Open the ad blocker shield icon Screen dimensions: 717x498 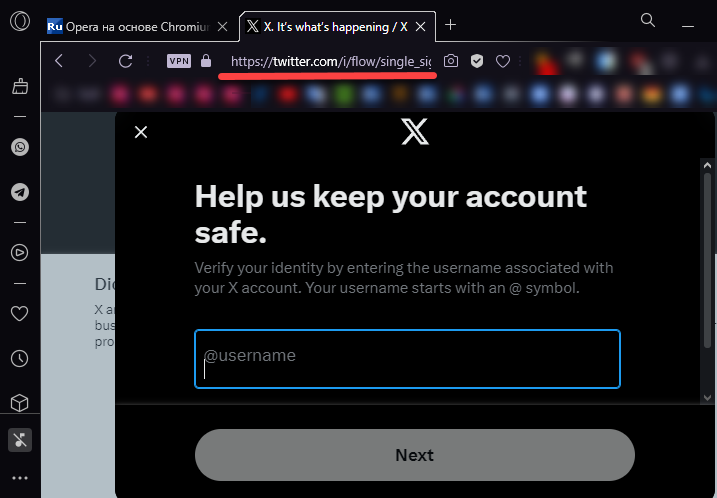477,61
